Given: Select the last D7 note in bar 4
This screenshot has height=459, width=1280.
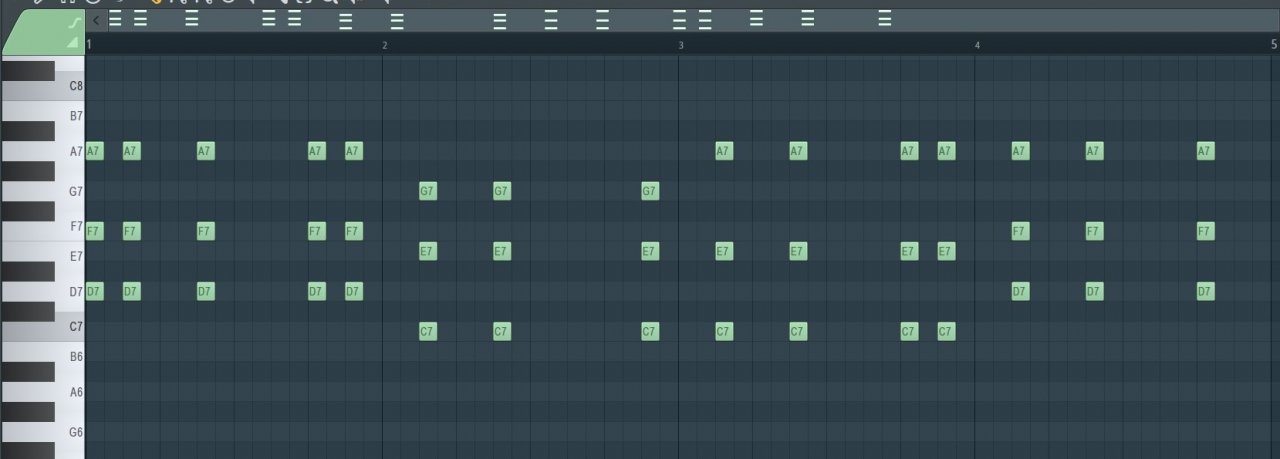Looking at the screenshot, I should tap(1205, 291).
